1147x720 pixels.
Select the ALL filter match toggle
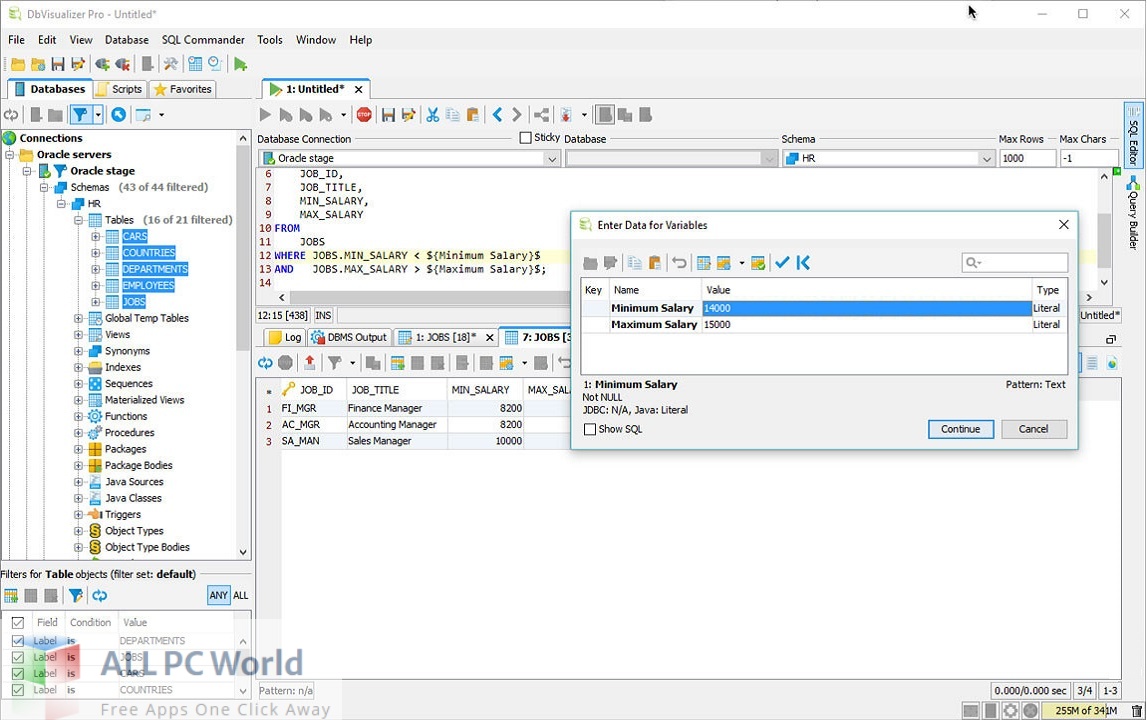click(x=241, y=596)
